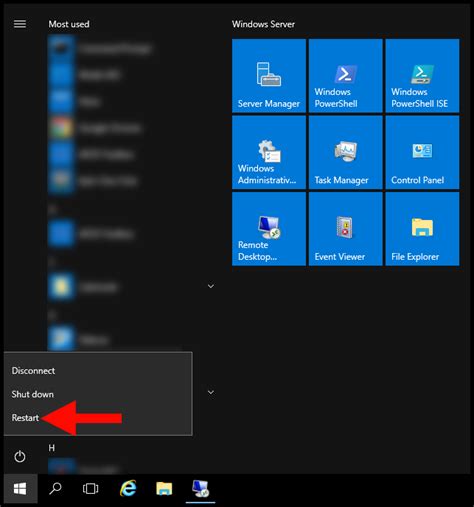The width and height of the screenshot is (474, 507).
Task: Launch Internet Explorer from the taskbar
Action: coord(128,489)
